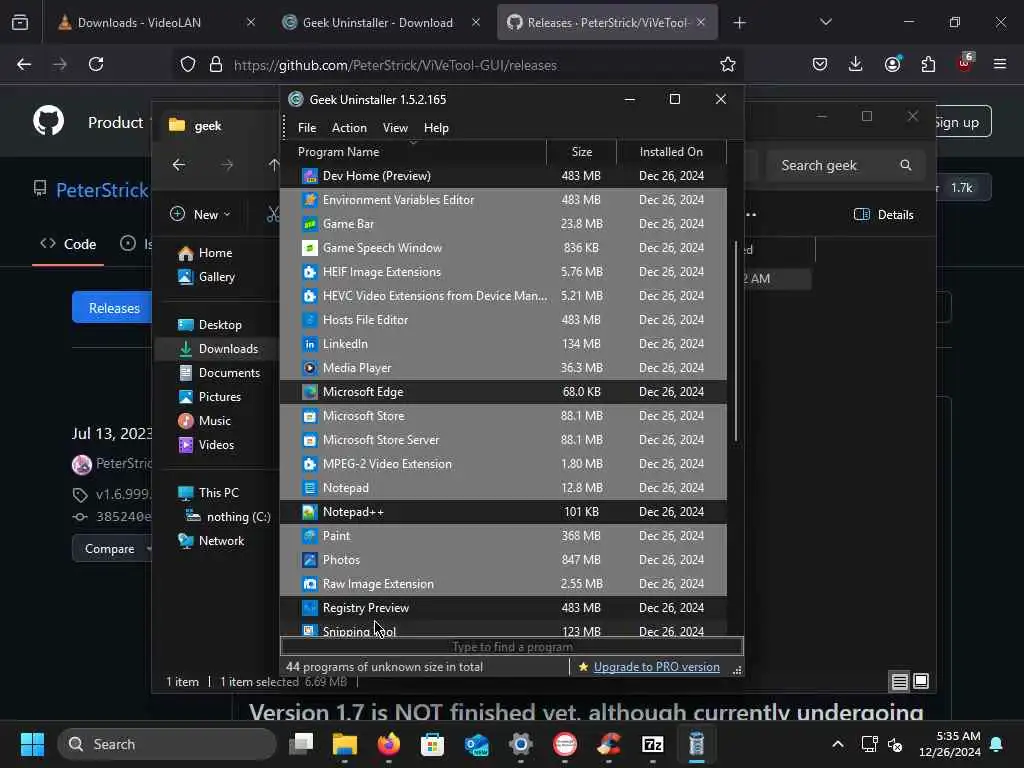The height and width of the screenshot is (768, 1024).
Task: Click the Firefox address bar URL
Action: click(x=395, y=65)
